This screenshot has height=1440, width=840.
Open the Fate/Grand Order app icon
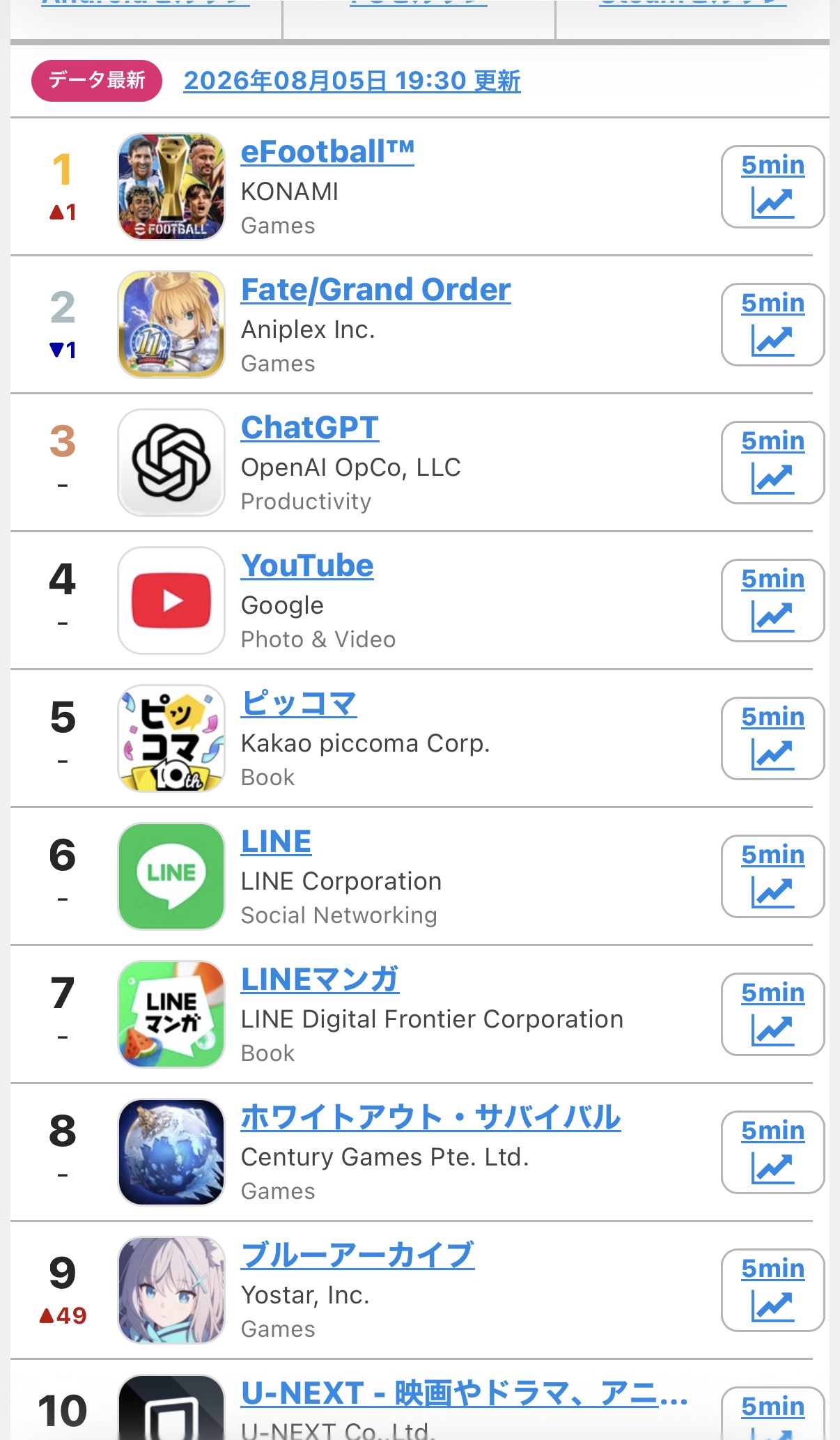click(x=171, y=325)
